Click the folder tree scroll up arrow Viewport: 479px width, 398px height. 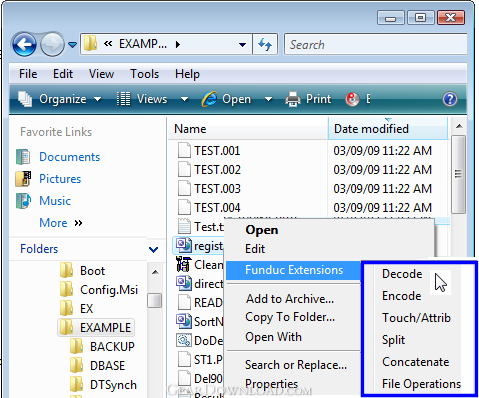click(x=155, y=272)
